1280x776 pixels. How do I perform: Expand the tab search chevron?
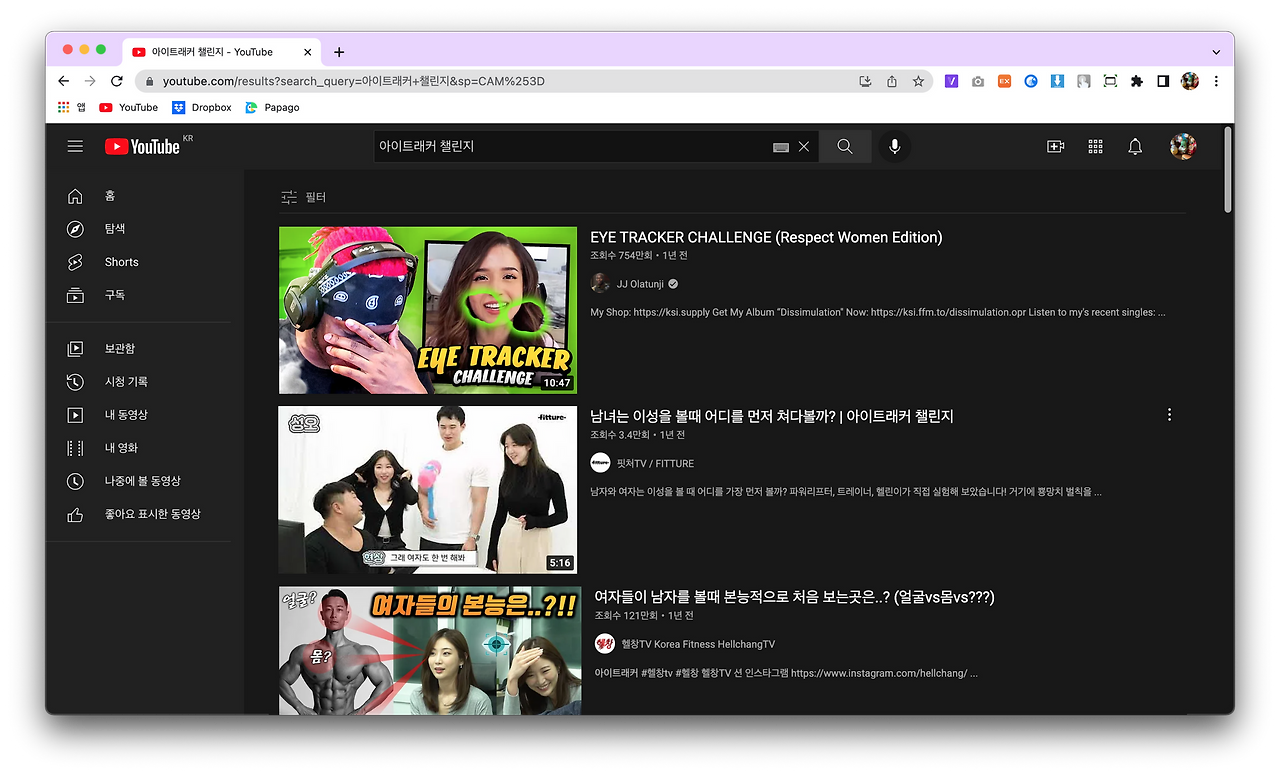(x=1216, y=52)
